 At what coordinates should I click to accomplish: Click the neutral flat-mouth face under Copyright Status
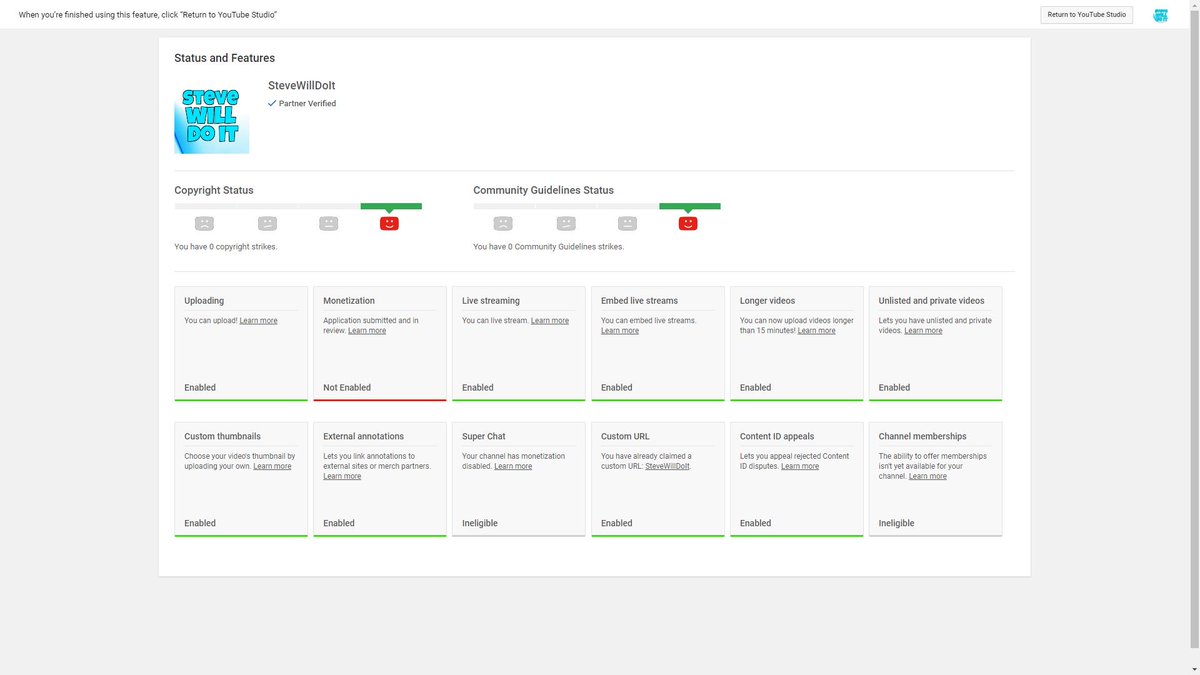(329, 224)
